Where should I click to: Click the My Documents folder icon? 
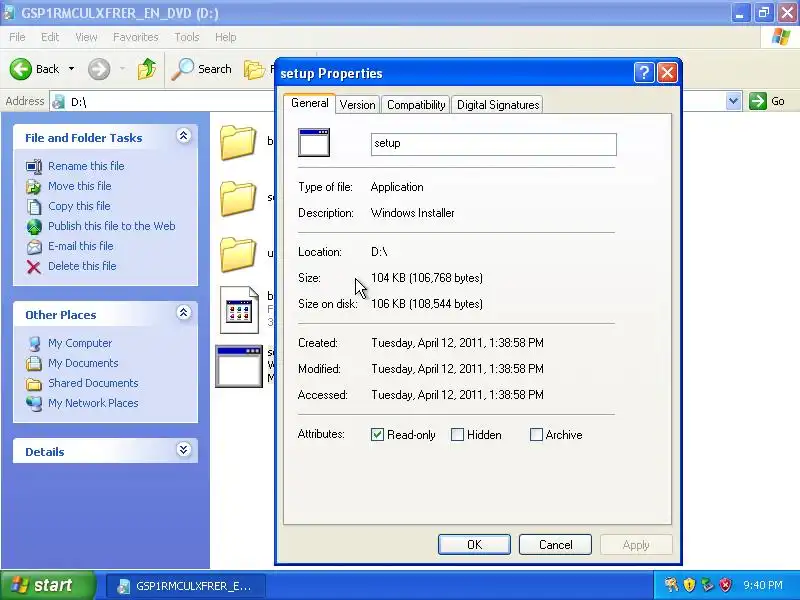[x=34, y=363]
